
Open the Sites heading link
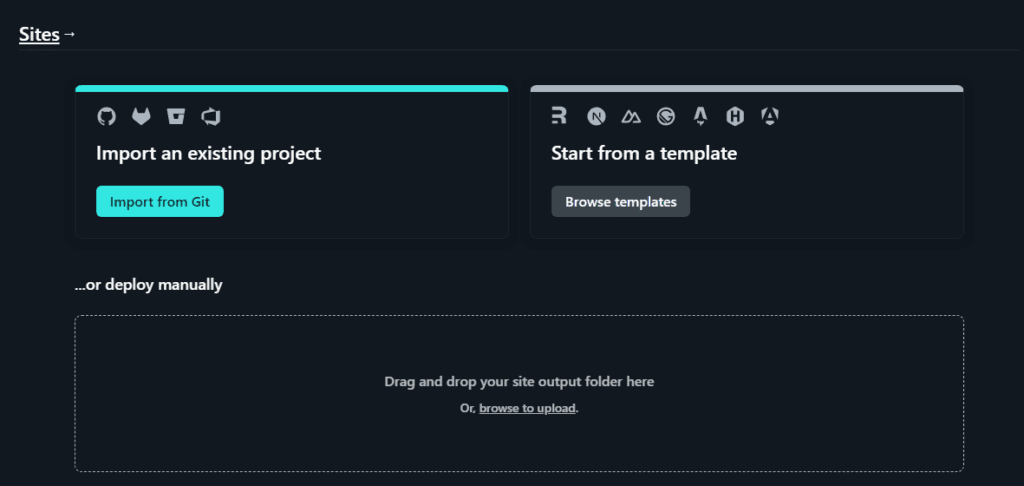coord(39,35)
